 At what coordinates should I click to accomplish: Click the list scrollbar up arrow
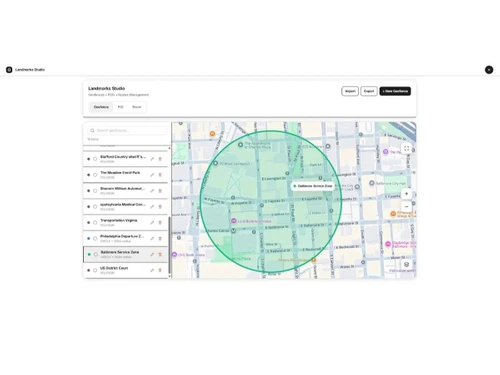coord(169,148)
